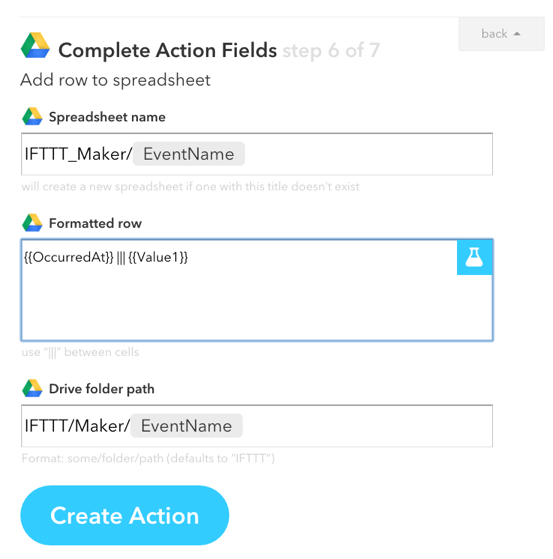Click the step 6 of 7 label
553x559 pixels.
click(x=331, y=50)
